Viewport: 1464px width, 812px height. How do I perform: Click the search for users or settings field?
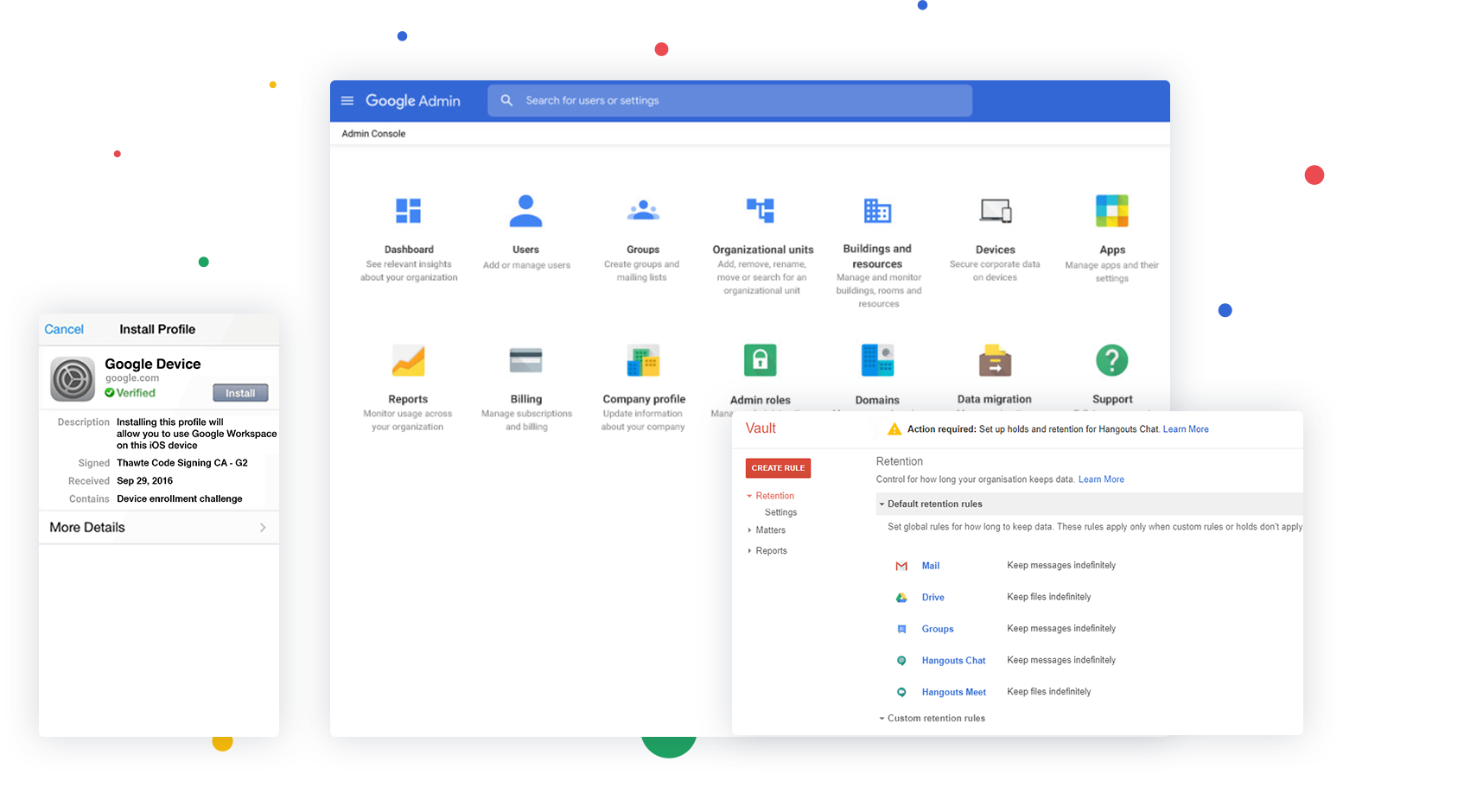coord(730,100)
